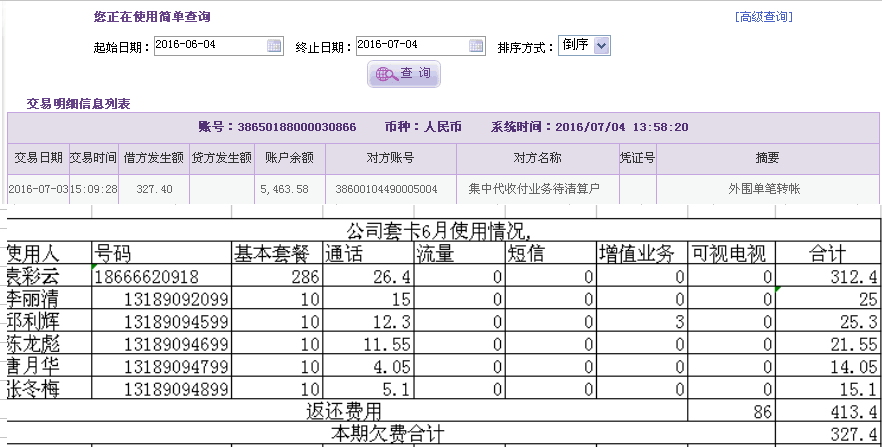Screen dimensions: 882x447
Task: Select the cell with phone number 18666620918
Action: (x=160, y=277)
